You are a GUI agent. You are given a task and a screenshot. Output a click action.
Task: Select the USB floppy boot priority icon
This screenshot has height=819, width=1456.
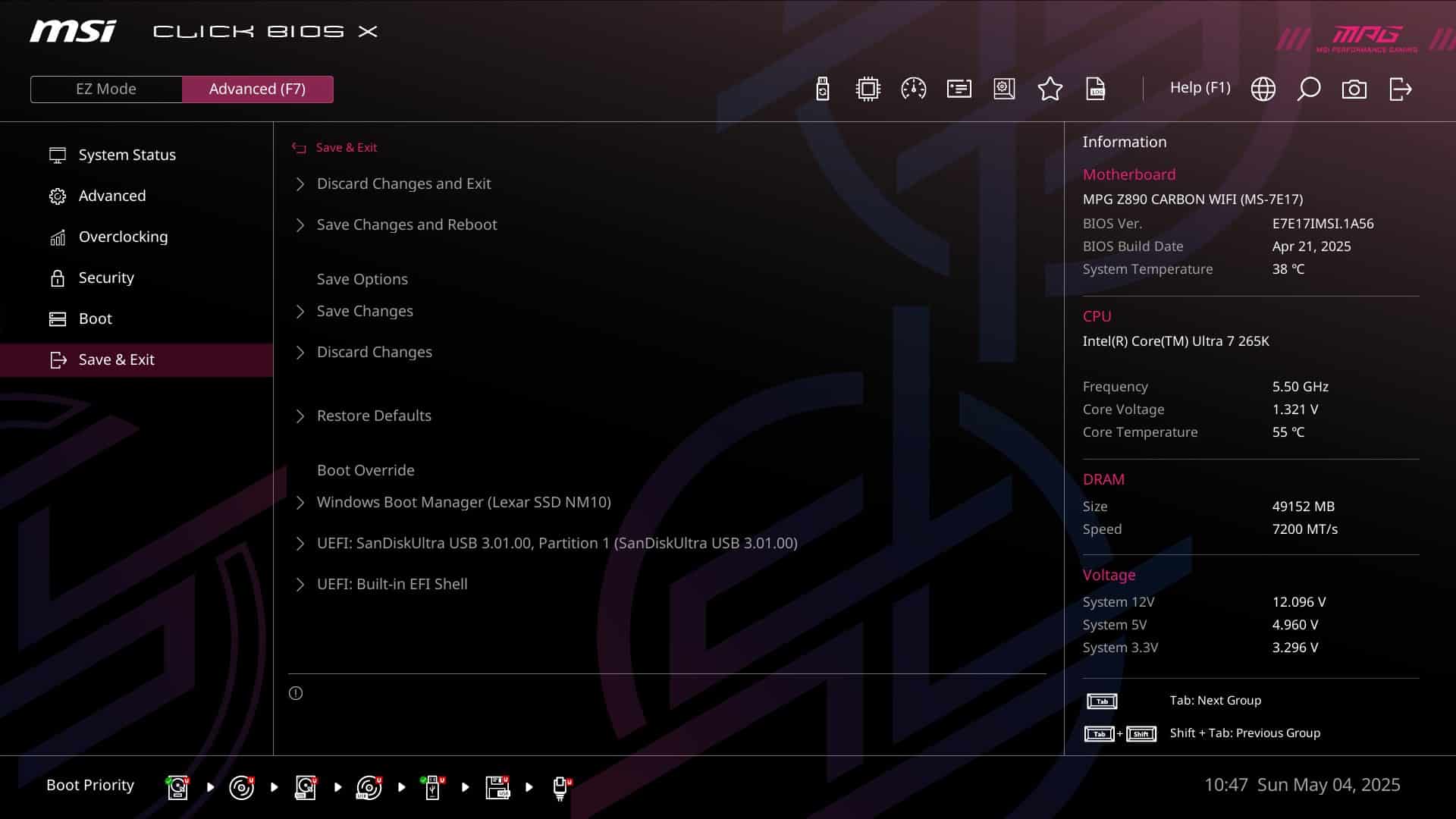coord(497,787)
